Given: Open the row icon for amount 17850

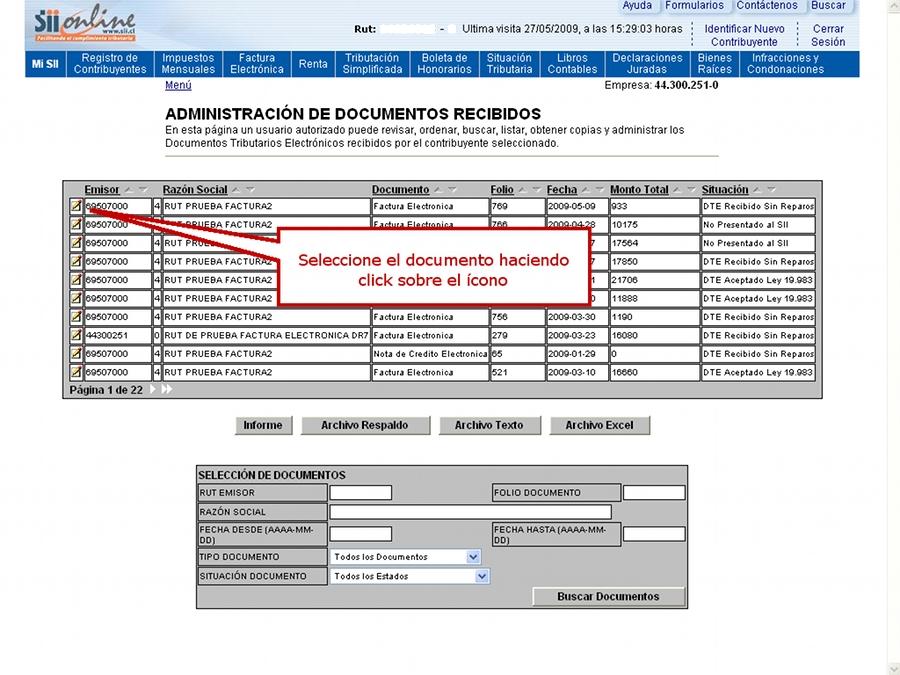Looking at the screenshot, I should click(76, 261).
